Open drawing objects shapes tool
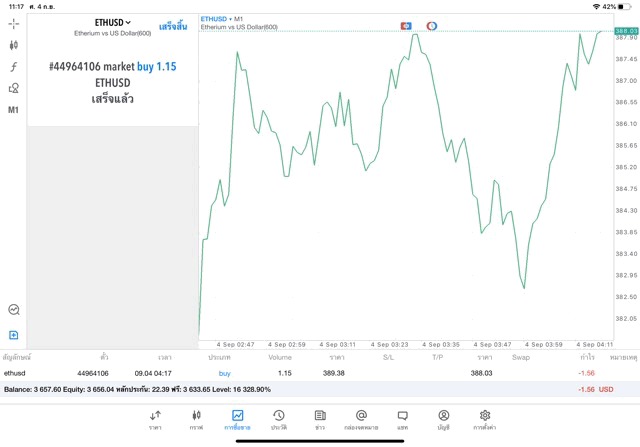This screenshot has width=640, height=447. pos(13,88)
